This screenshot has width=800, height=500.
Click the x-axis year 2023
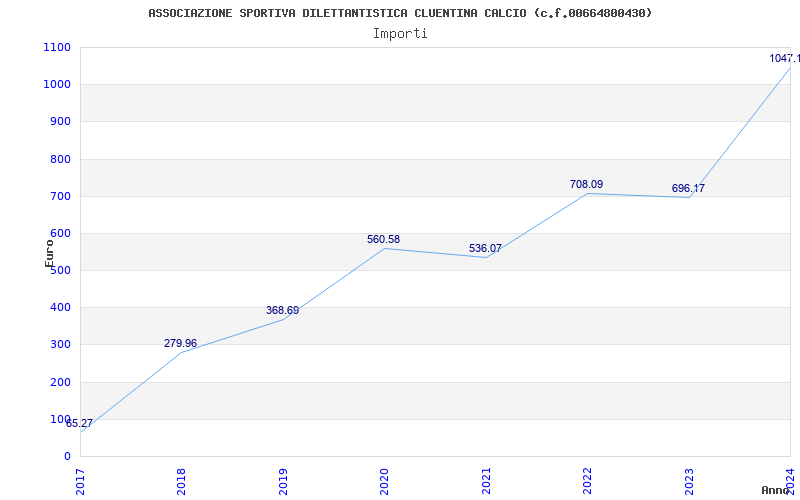click(x=689, y=481)
